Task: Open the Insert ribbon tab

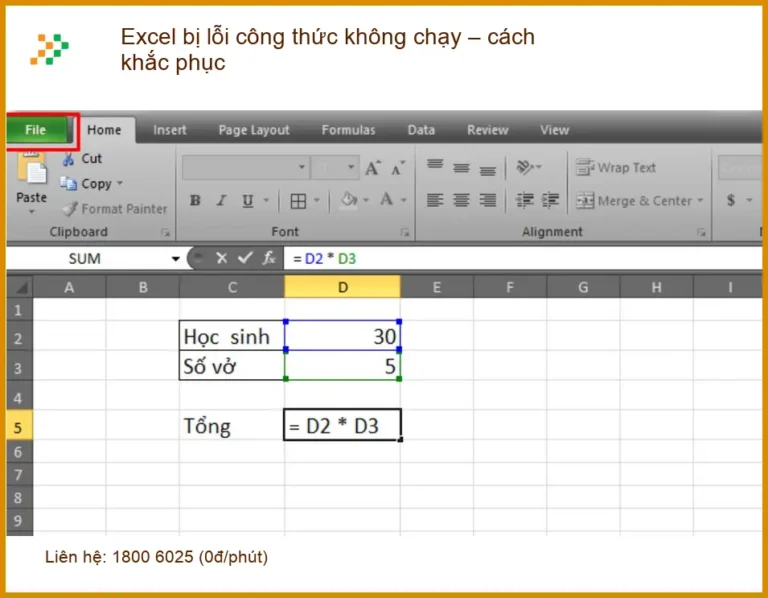Action: pos(169,130)
